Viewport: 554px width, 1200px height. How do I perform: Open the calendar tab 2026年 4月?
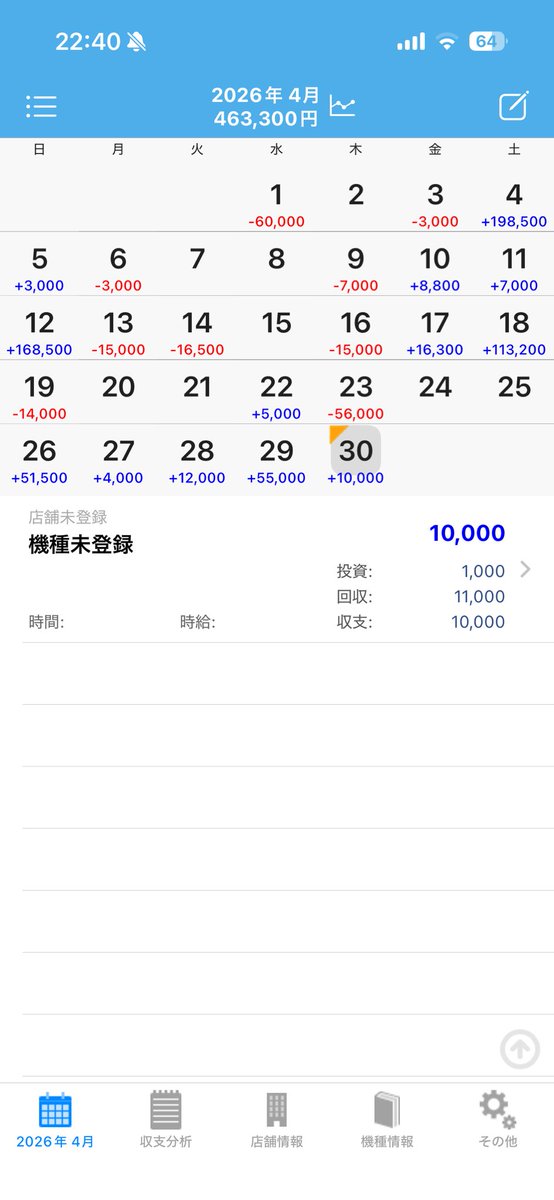pos(55,1121)
